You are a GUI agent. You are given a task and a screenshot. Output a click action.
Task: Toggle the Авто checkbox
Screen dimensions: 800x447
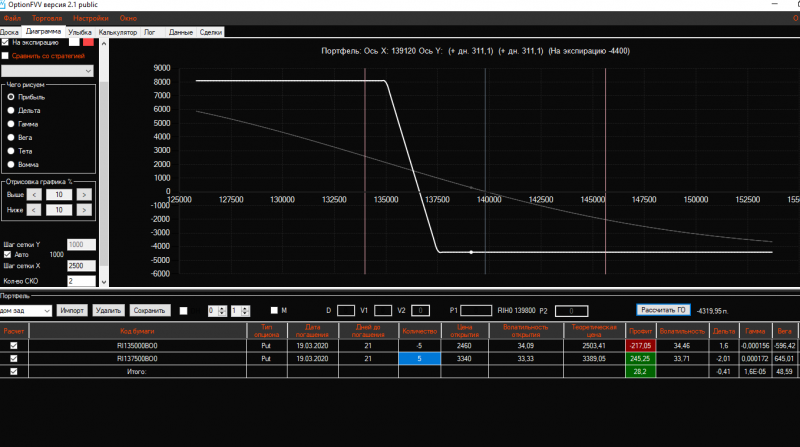pyautogui.click(x=7, y=255)
